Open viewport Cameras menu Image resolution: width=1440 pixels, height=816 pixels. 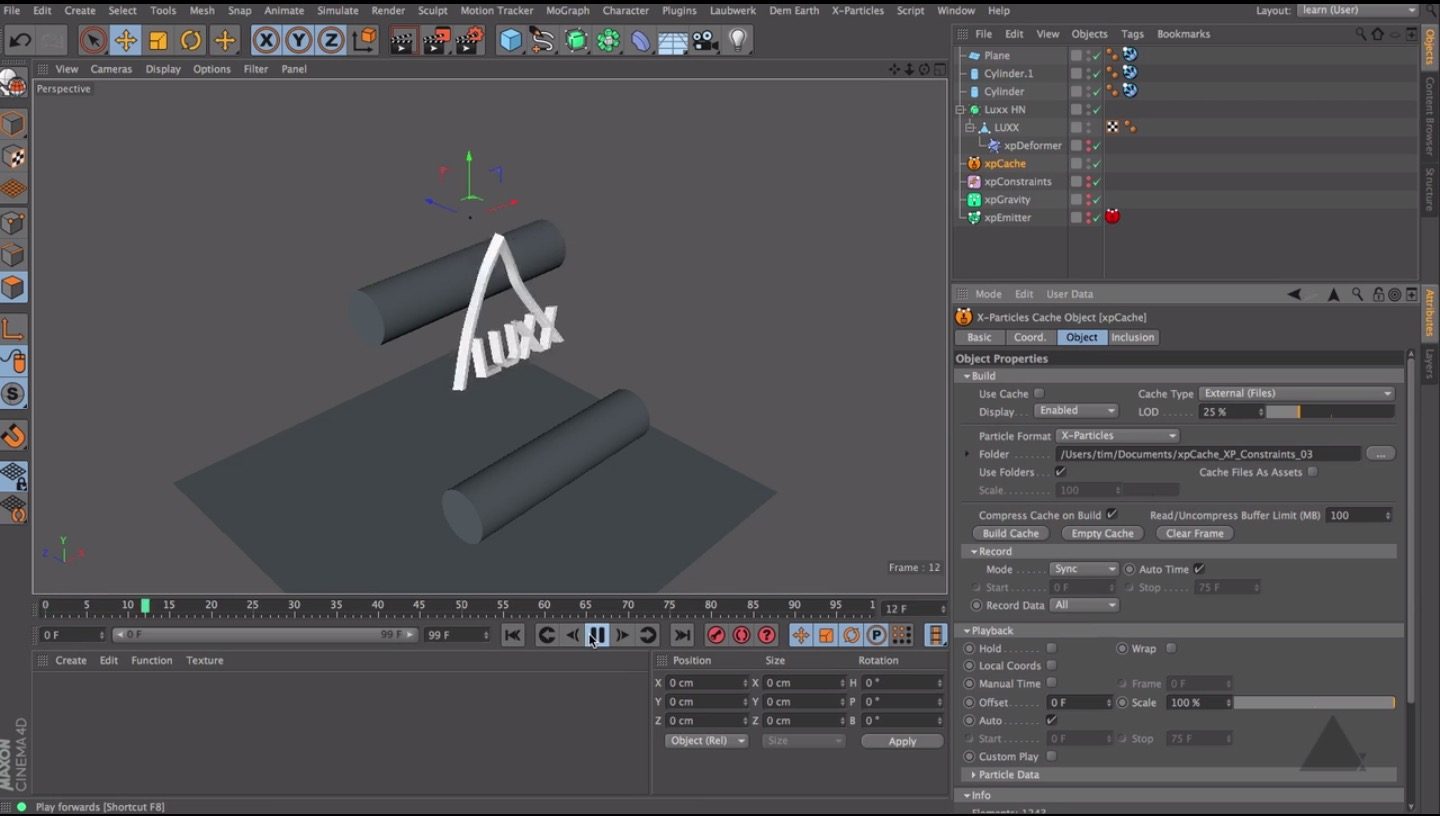tap(111, 69)
